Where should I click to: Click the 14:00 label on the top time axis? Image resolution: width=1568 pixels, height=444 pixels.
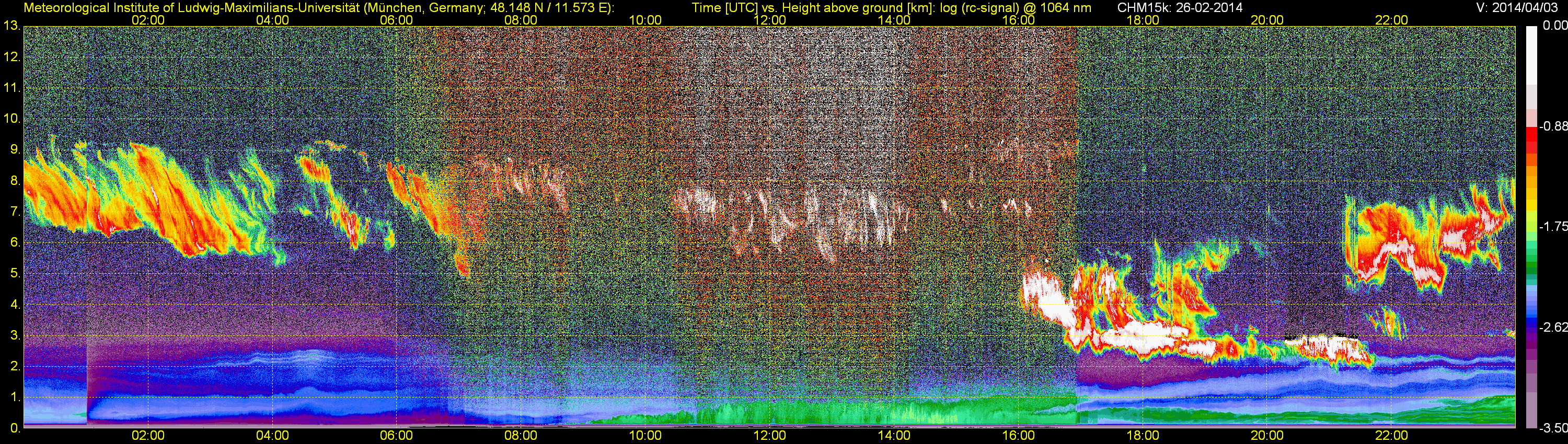(894, 20)
